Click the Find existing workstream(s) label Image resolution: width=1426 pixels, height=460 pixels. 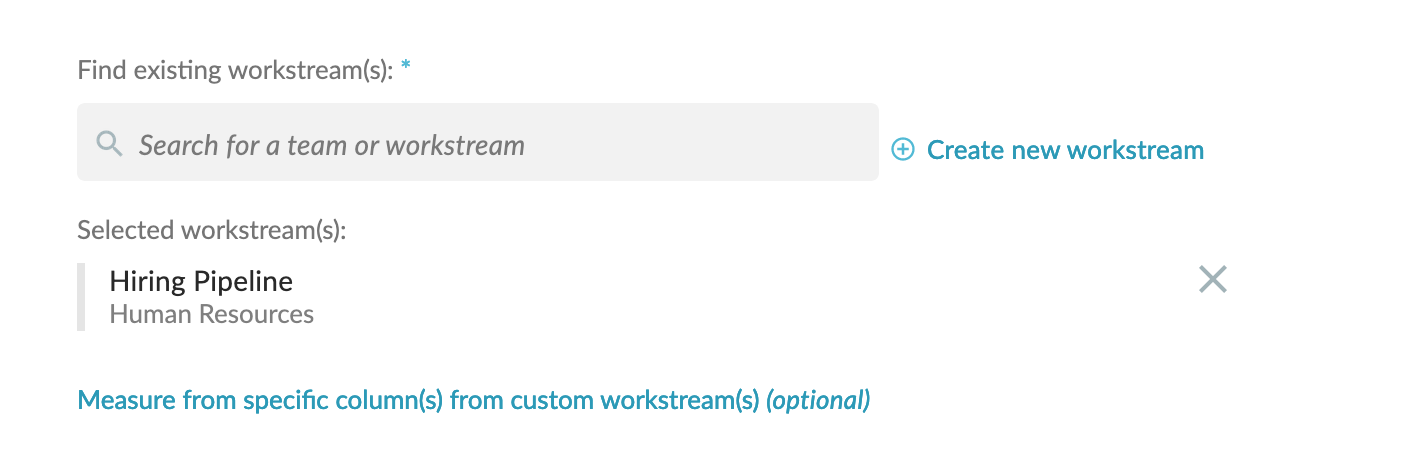pyautogui.click(x=235, y=71)
